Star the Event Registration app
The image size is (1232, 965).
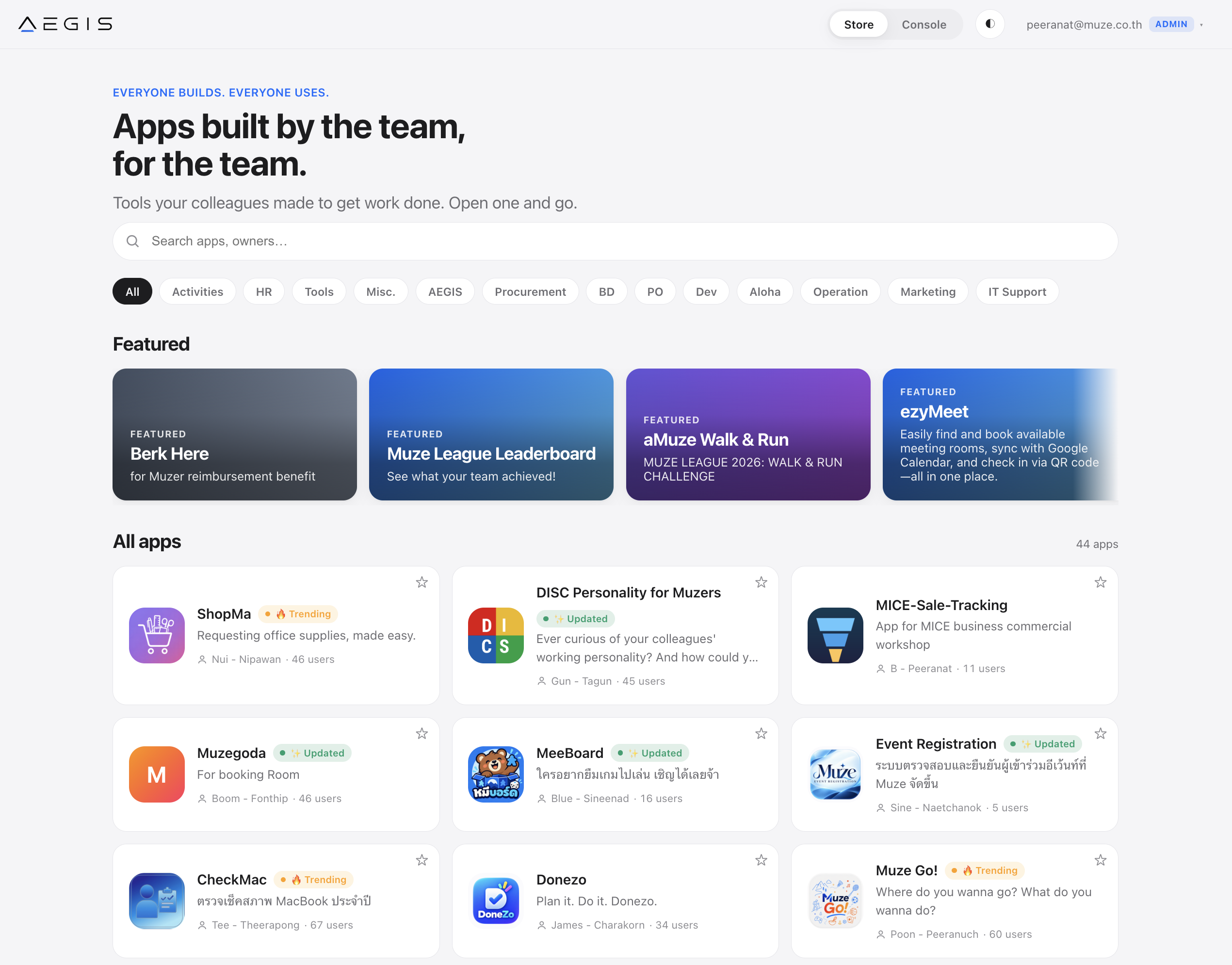pyautogui.click(x=1101, y=733)
